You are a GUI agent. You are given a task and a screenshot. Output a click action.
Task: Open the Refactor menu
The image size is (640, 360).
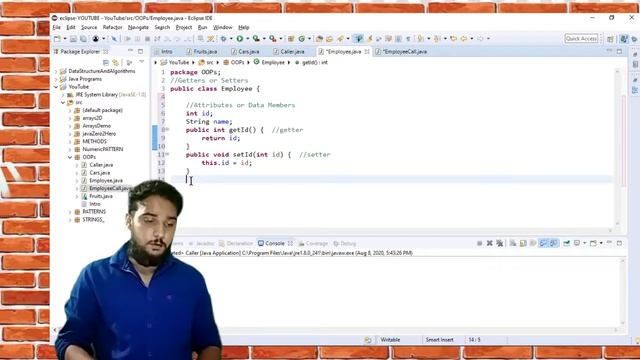coord(112,27)
